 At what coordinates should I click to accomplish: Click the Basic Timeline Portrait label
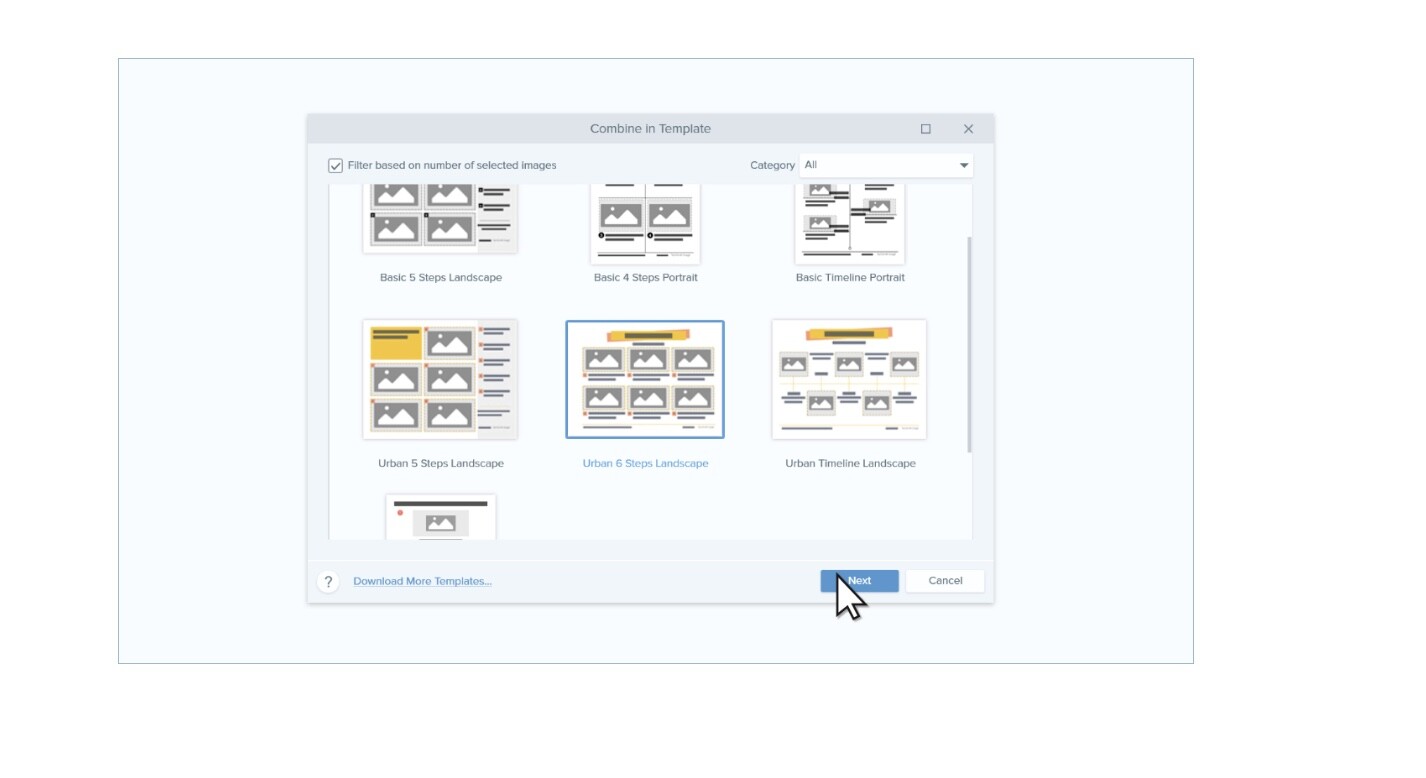[x=850, y=277]
